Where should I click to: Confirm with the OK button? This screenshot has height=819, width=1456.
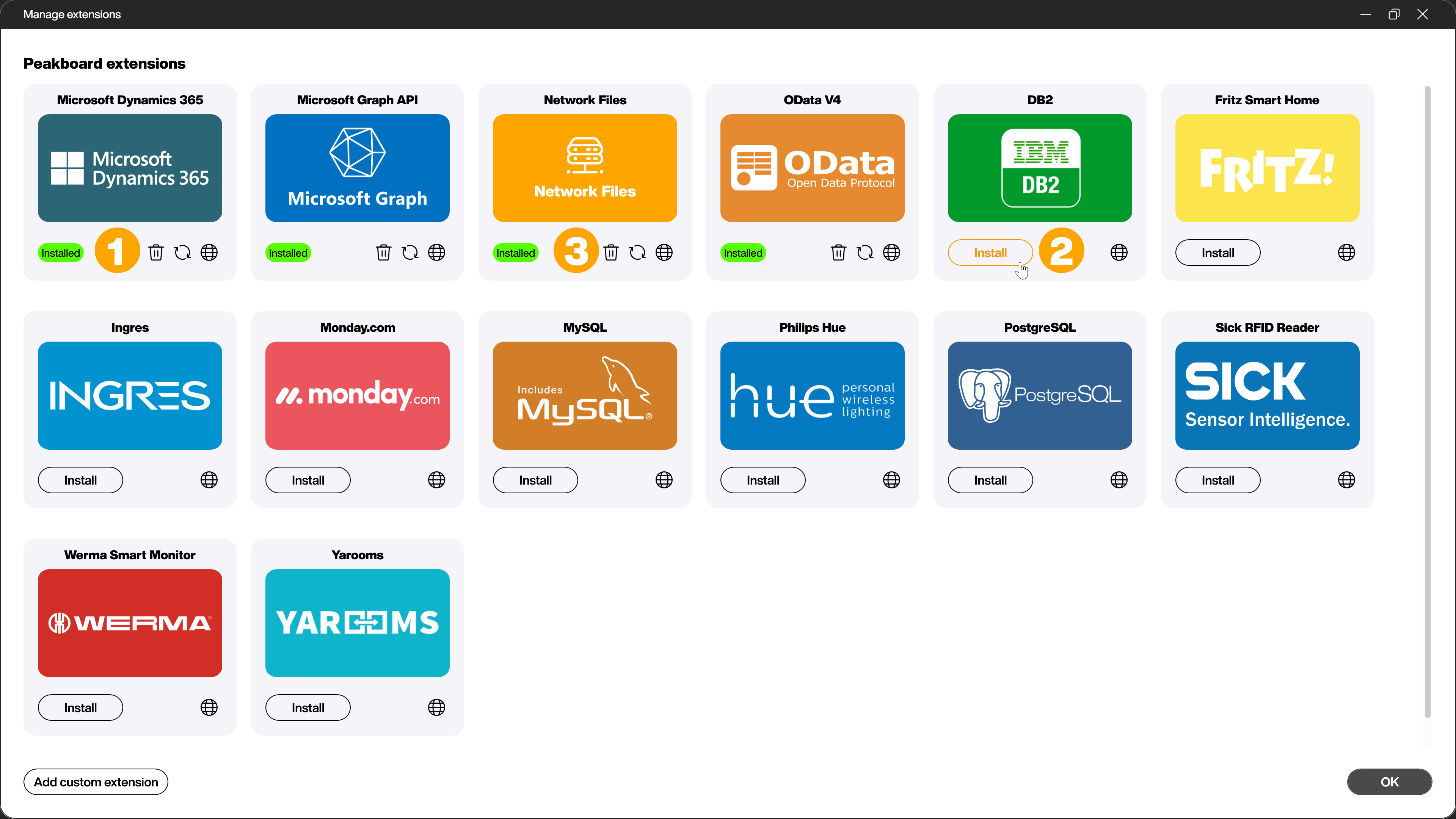tap(1390, 782)
